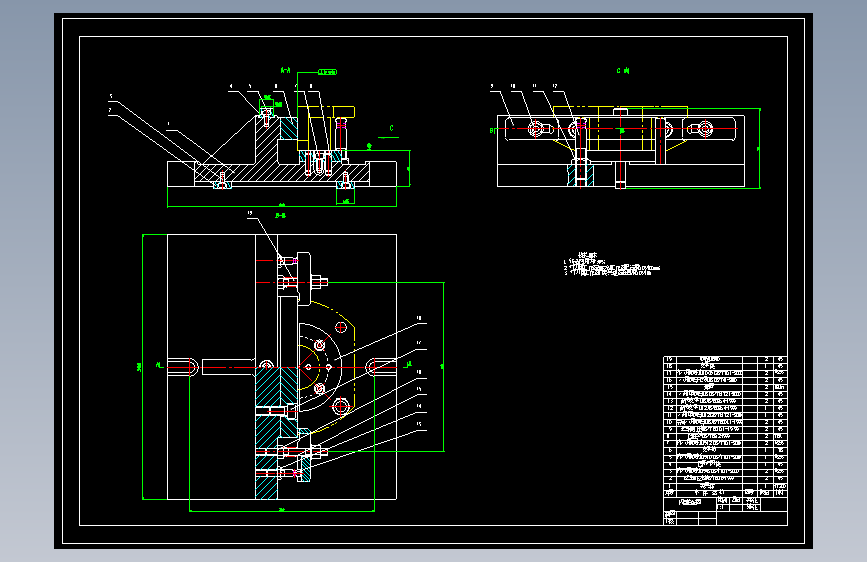The height and width of the screenshot is (562, 867).
Task: Select the technical requirements text block
Action: (612, 264)
